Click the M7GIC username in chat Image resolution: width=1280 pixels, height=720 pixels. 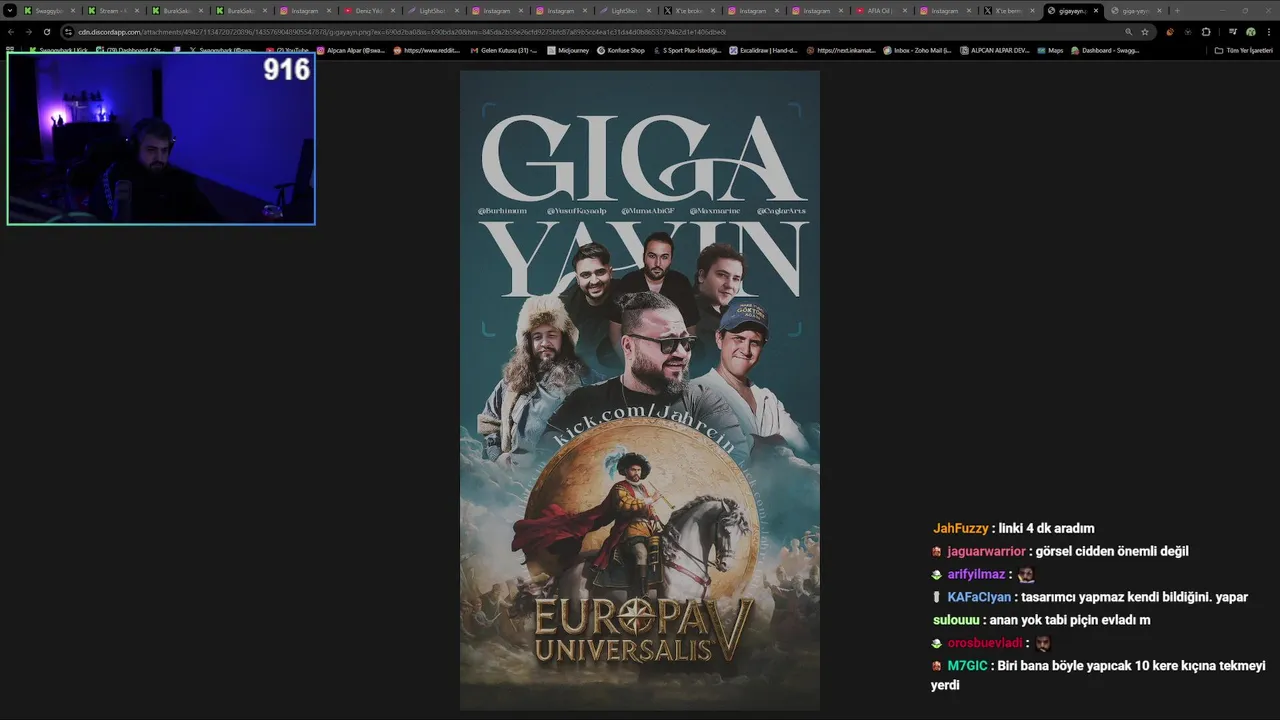click(x=967, y=665)
